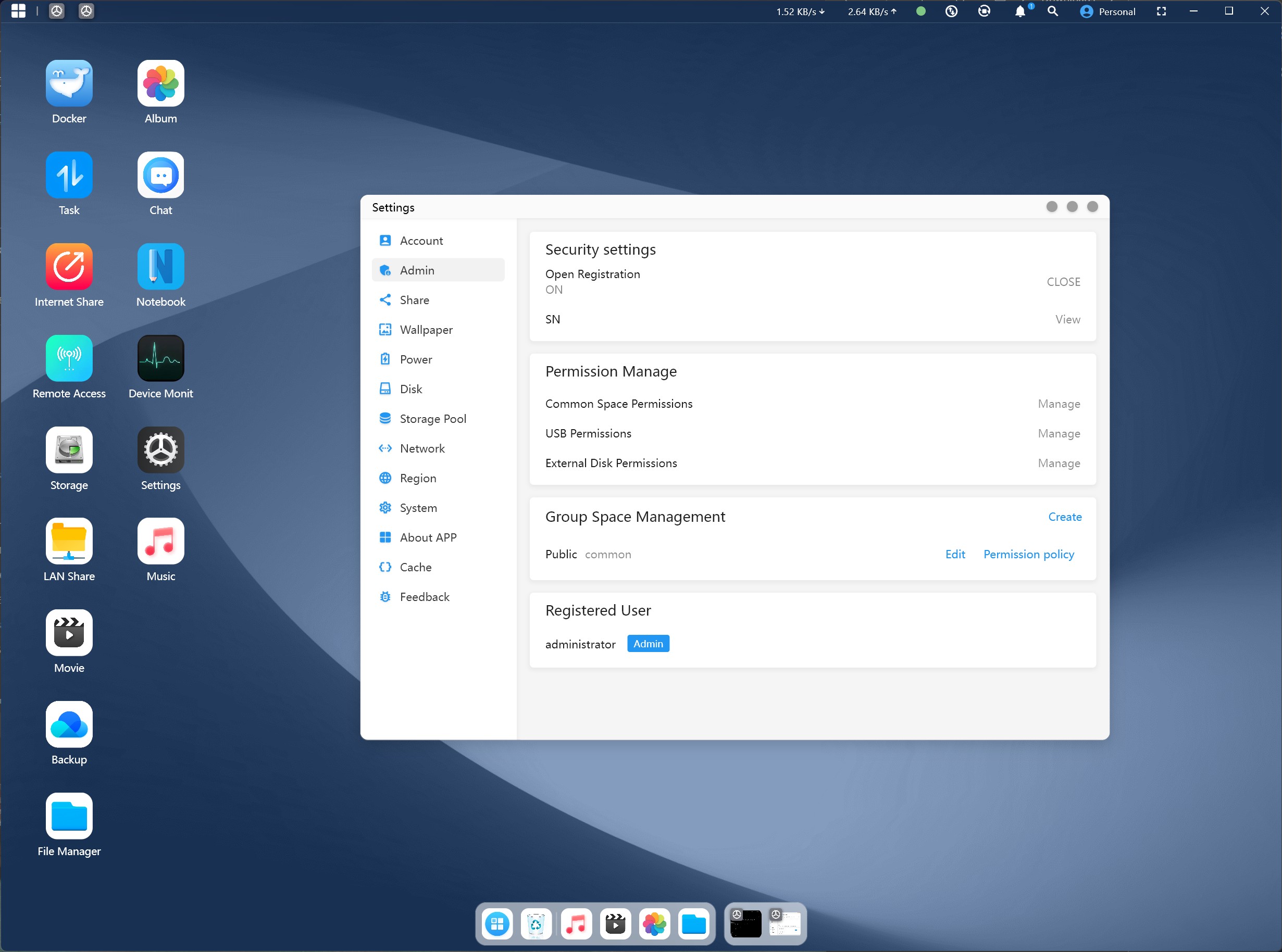Open the Docker desktop app
The height and width of the screenshot is (952, 1282).
click(x=69, y=83)
